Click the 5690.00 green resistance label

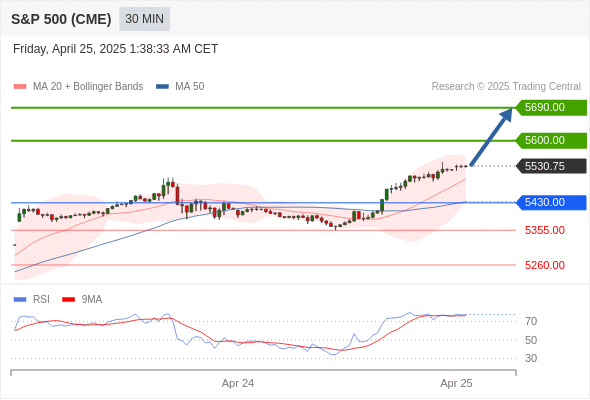coord(551,108)
